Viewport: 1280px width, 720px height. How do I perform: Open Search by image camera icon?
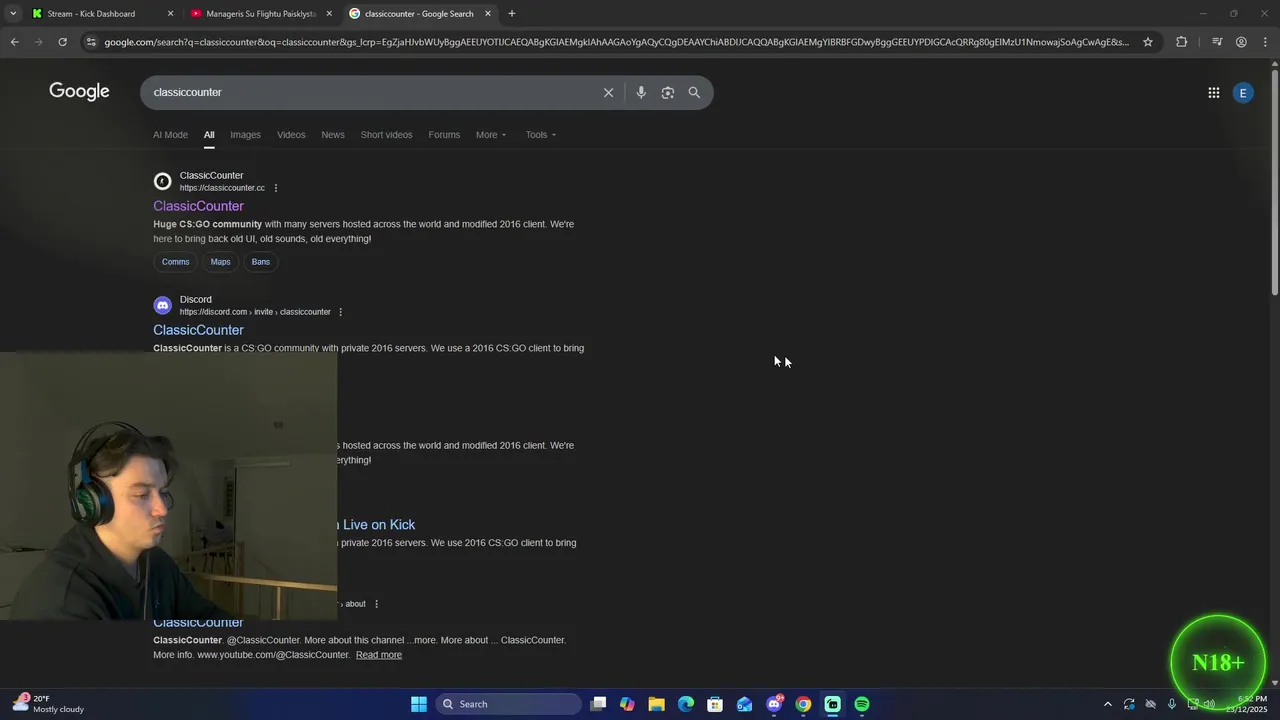pyautogui.click(x=668, y=92)
